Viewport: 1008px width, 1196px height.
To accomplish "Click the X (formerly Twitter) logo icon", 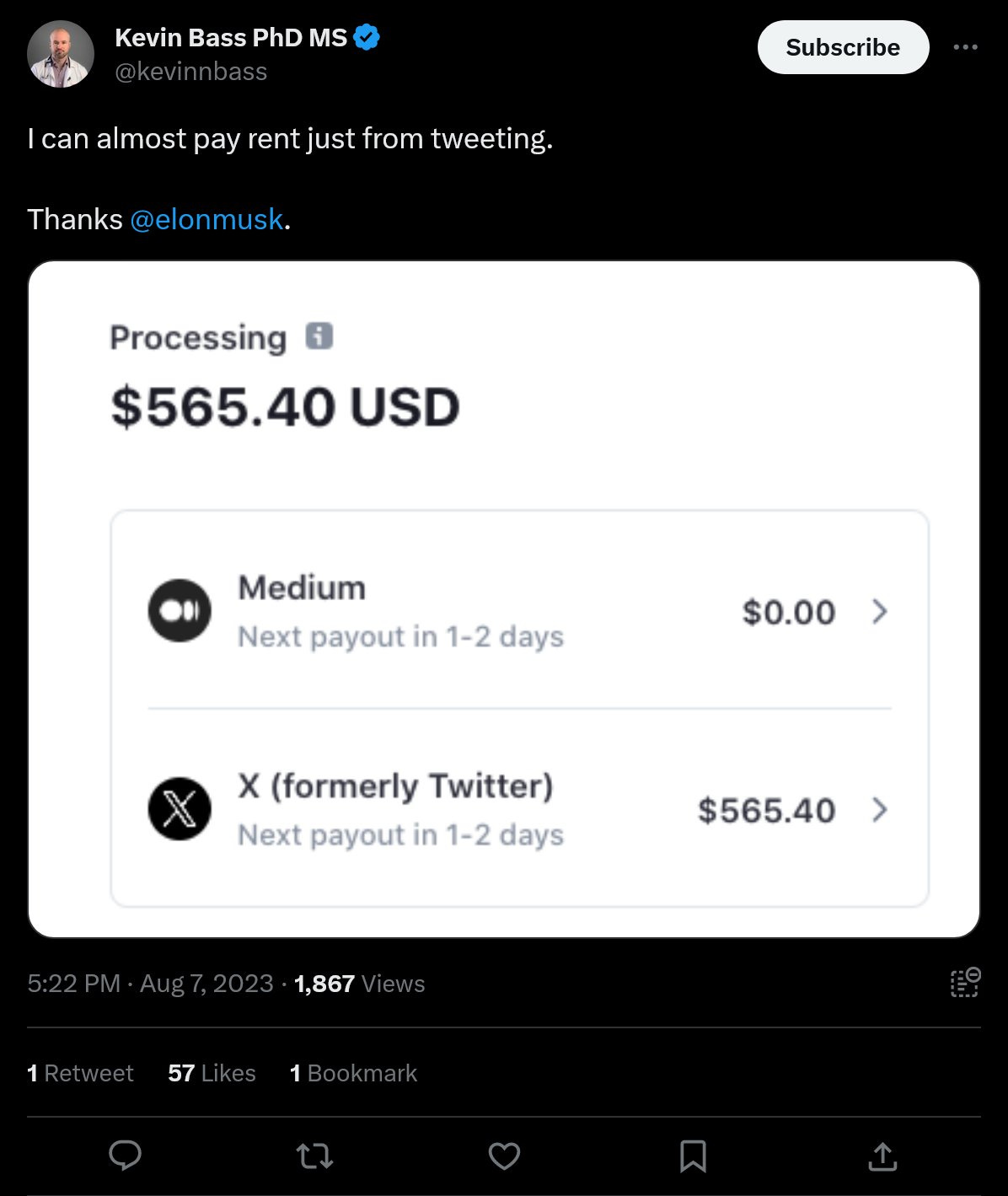I will (179, 810).
